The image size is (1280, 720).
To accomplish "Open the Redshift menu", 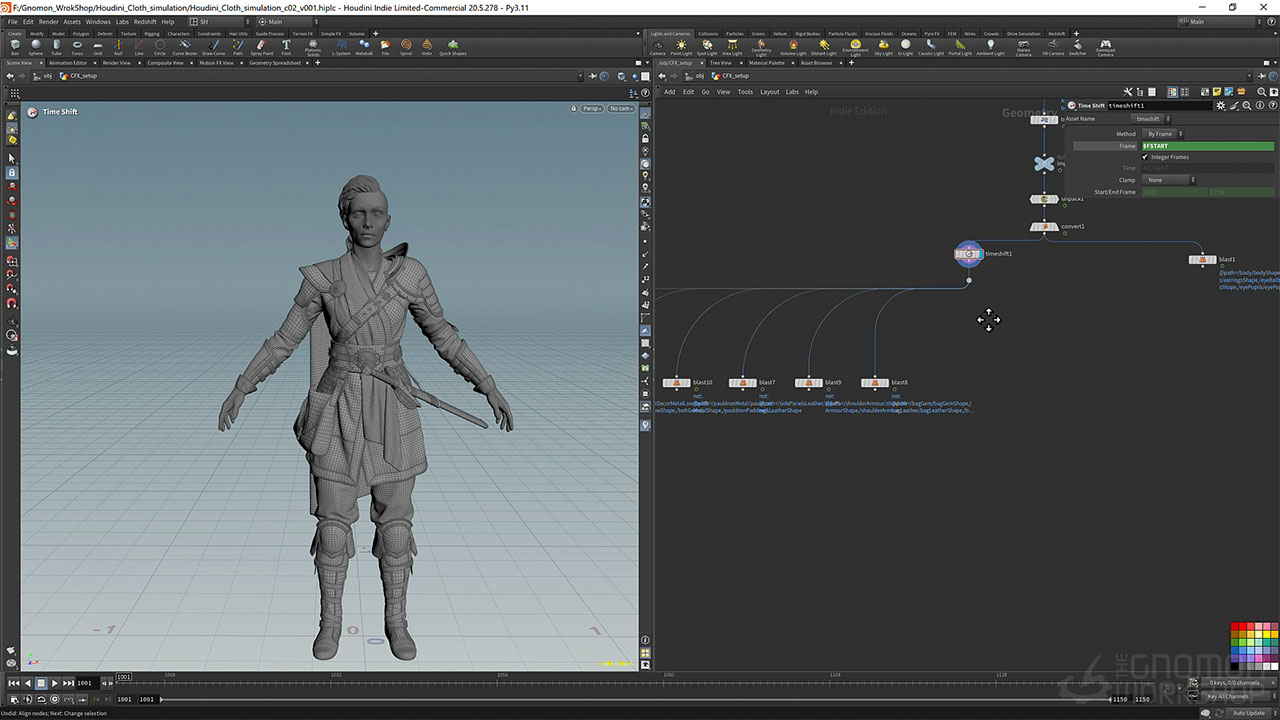I will (145, 21).
